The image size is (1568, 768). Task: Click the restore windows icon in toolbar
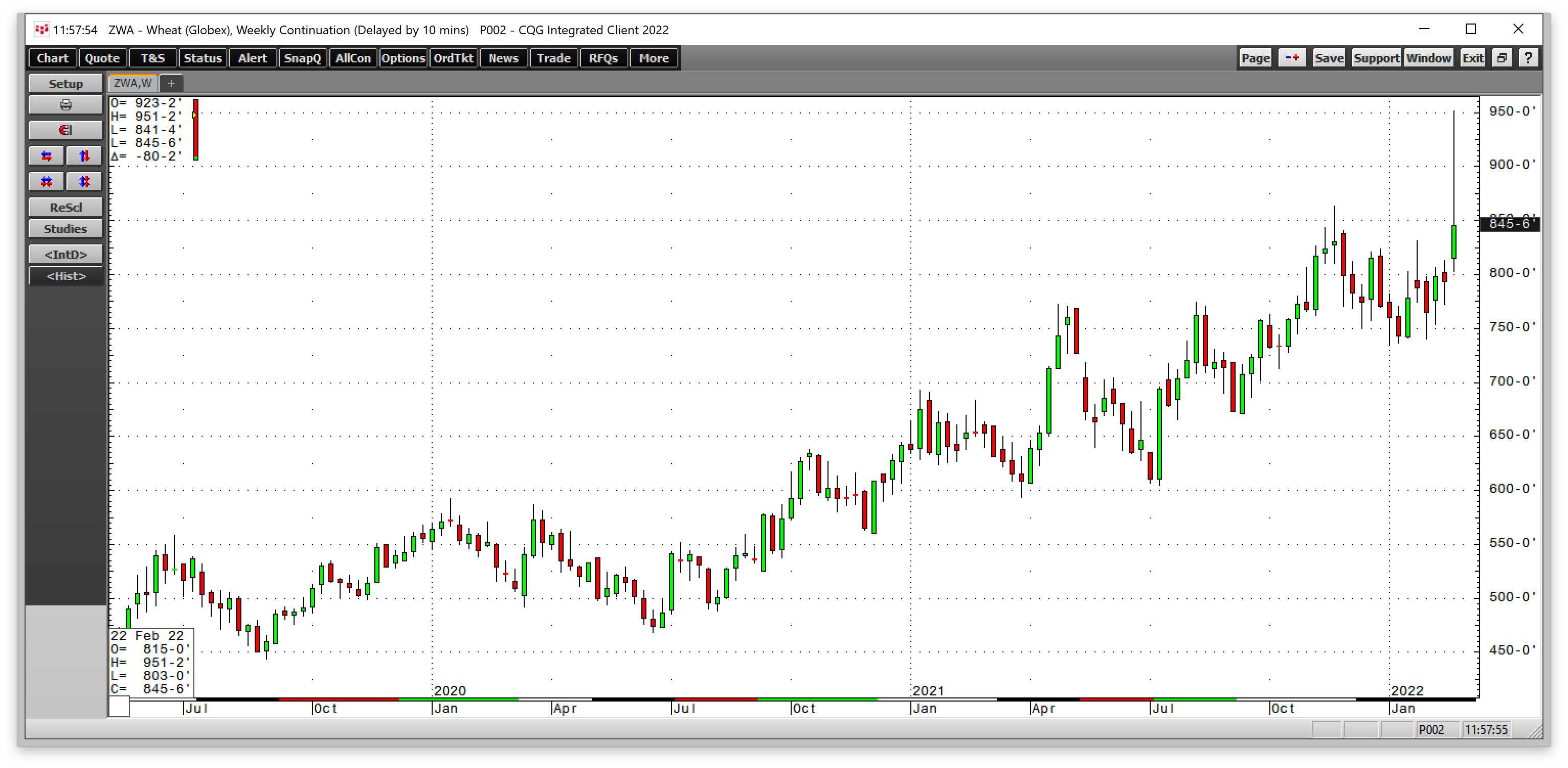click(x=1503, y=58)
